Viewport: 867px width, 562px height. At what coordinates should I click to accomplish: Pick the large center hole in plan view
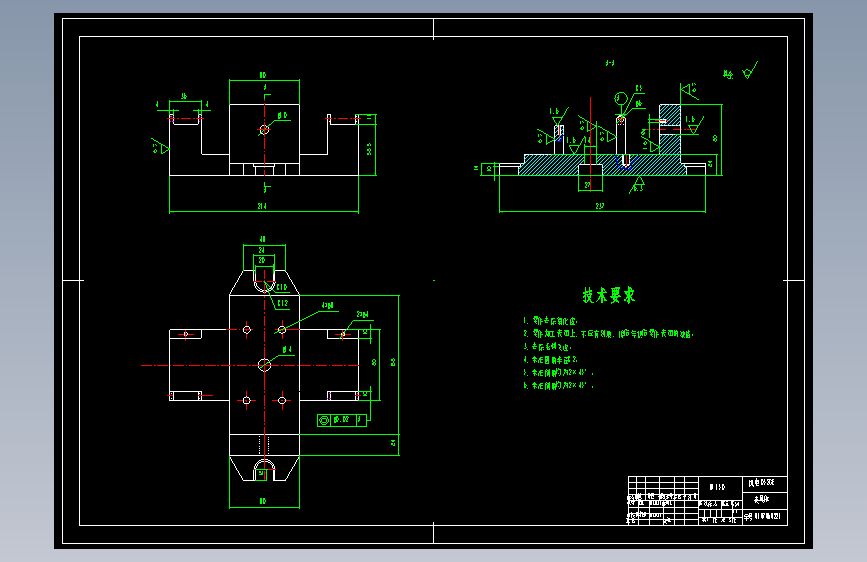[264, 365]
